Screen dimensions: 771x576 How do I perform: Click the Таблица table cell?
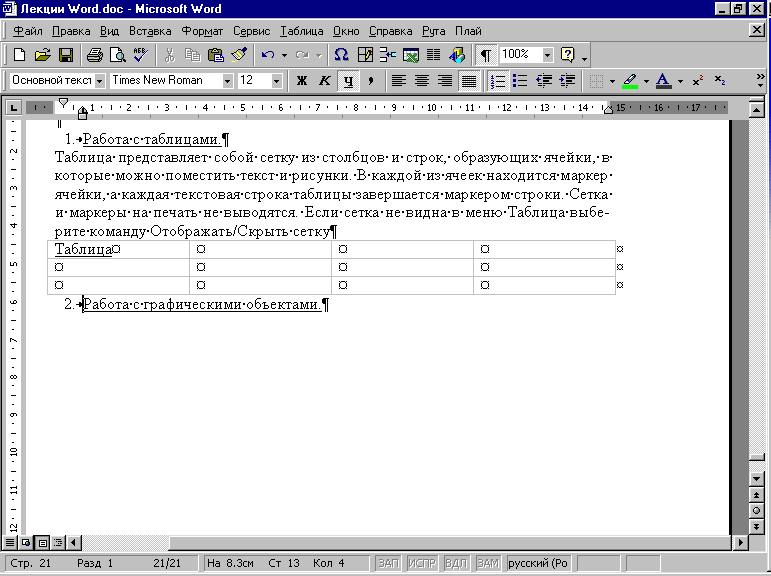(x=119, y=250)
